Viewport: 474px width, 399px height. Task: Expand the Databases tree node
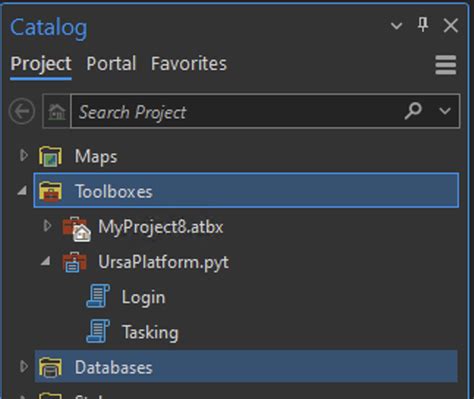(23, 366)
